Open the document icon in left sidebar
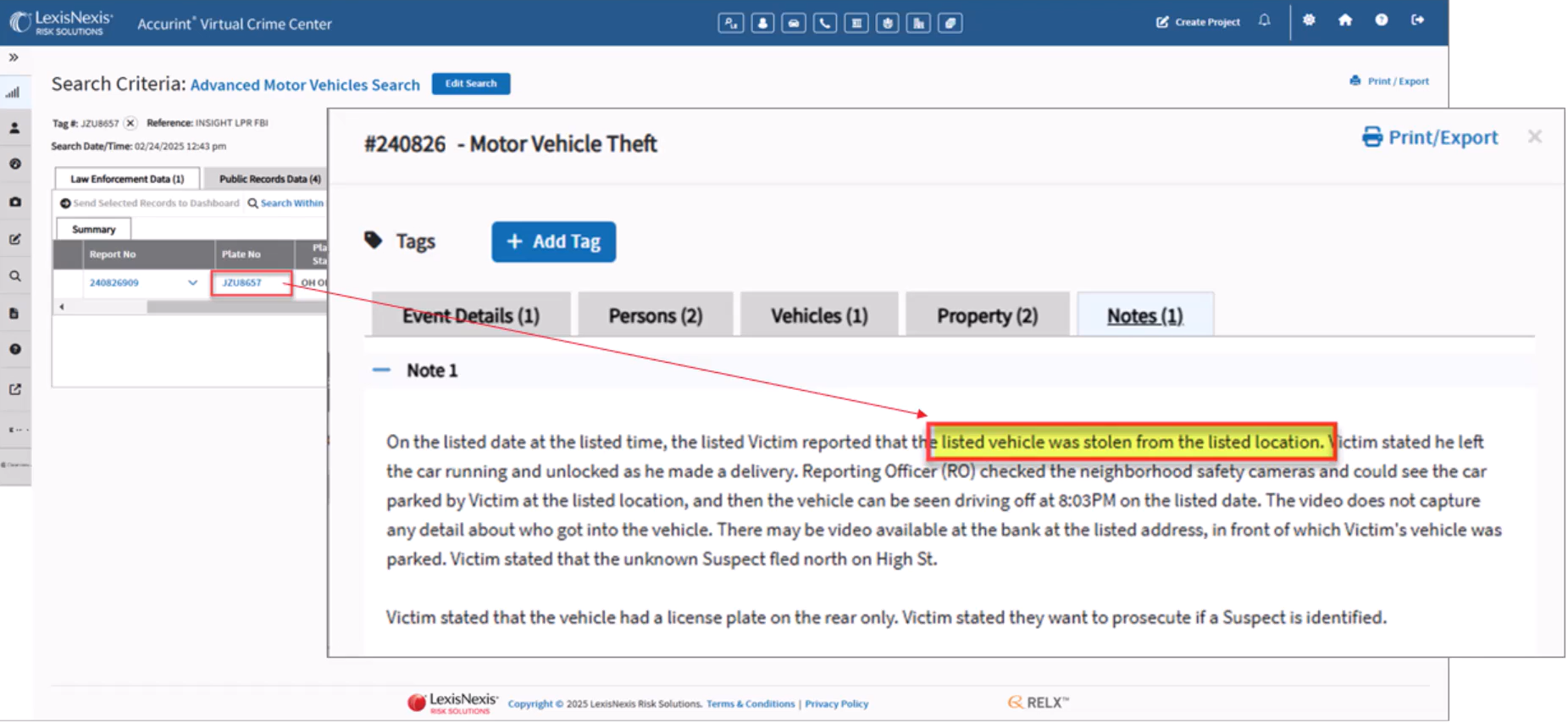The width and height of the screenshot is (1568, 723). (x=14, y=314)
